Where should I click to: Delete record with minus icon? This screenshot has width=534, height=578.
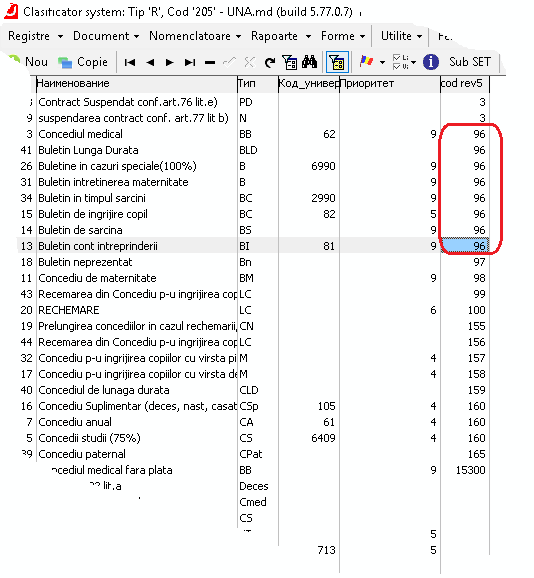pos(210,63)
